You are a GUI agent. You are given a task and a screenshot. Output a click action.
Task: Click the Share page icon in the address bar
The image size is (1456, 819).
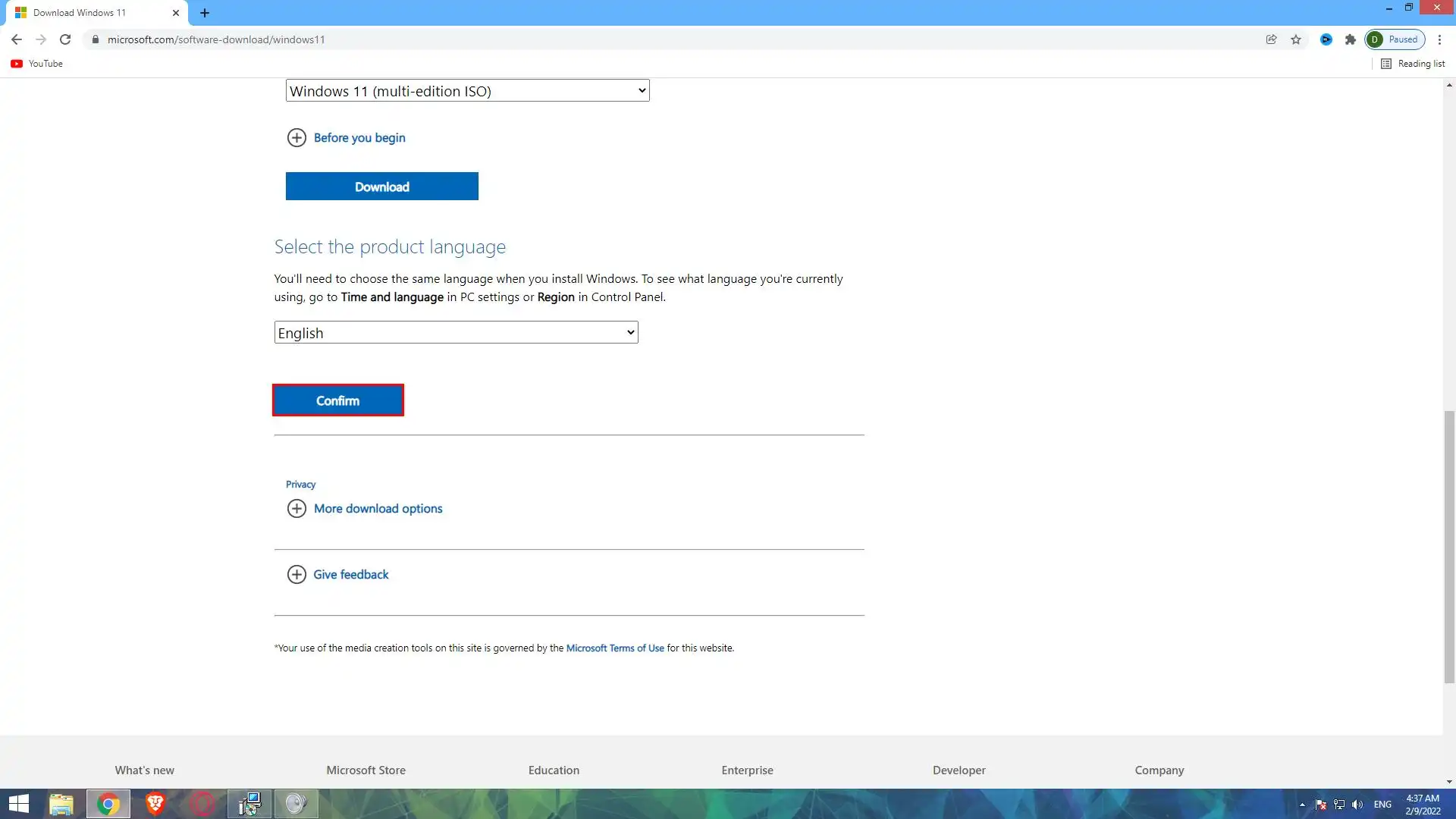pyautogui.click(x=1271, y=39)
